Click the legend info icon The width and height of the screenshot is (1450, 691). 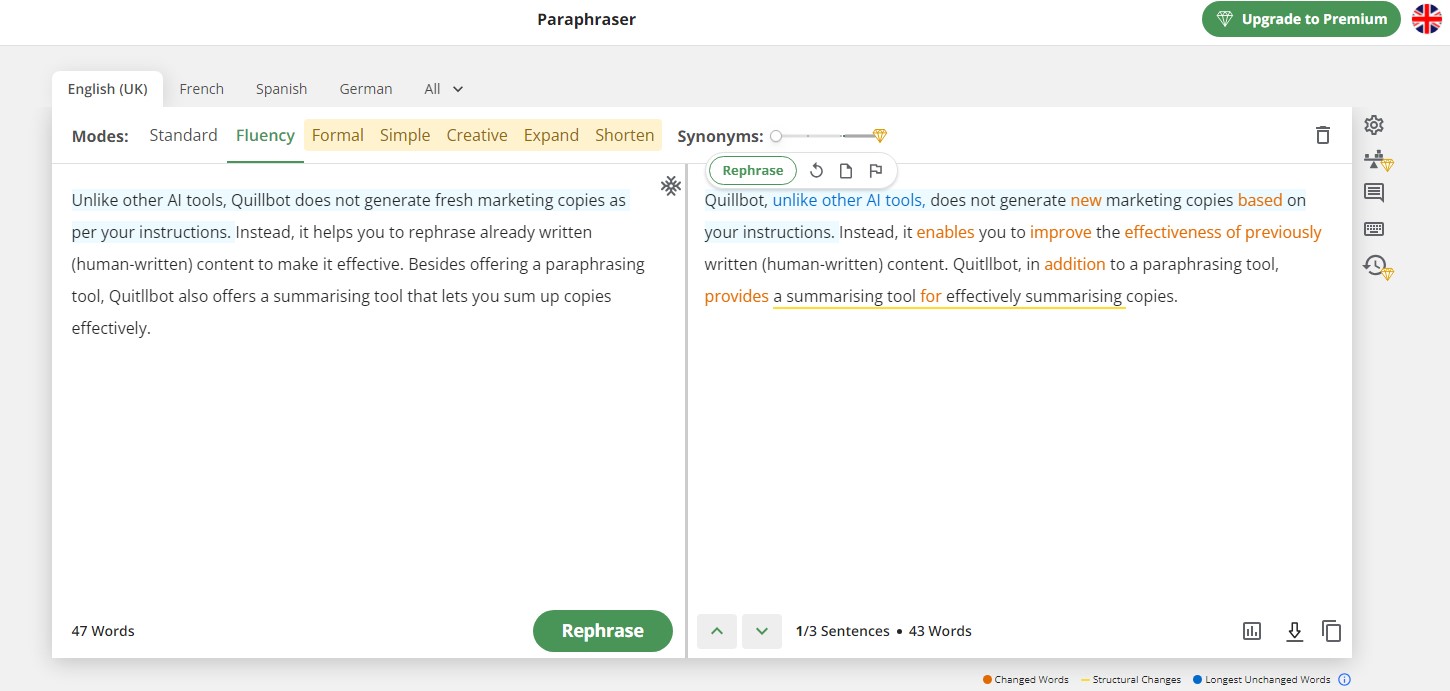pyautogui.click(x=1344, y=680)
